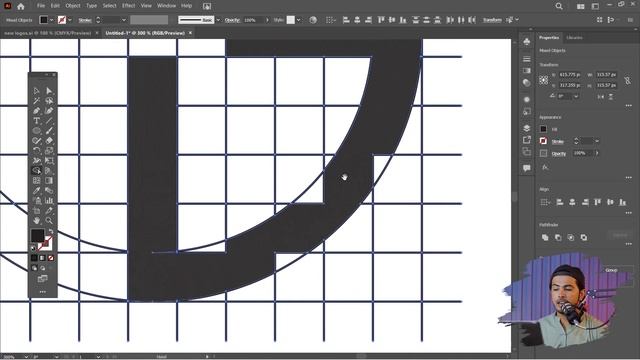This screenshot has height=360, width=640.
Task: Open the search magnifier in top bar
Action: point(559,6)
